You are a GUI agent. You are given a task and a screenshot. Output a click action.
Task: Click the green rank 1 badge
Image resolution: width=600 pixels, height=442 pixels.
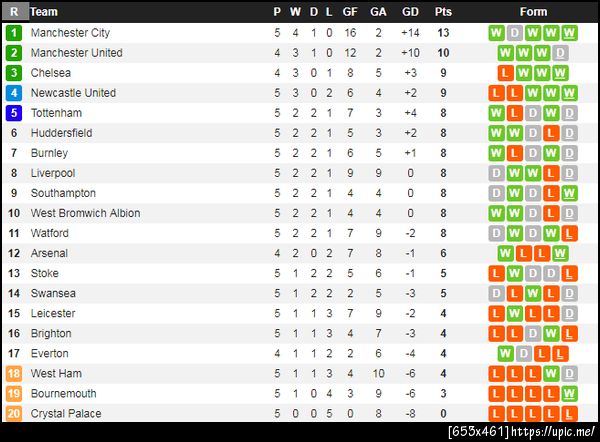(x=14, y=32)
